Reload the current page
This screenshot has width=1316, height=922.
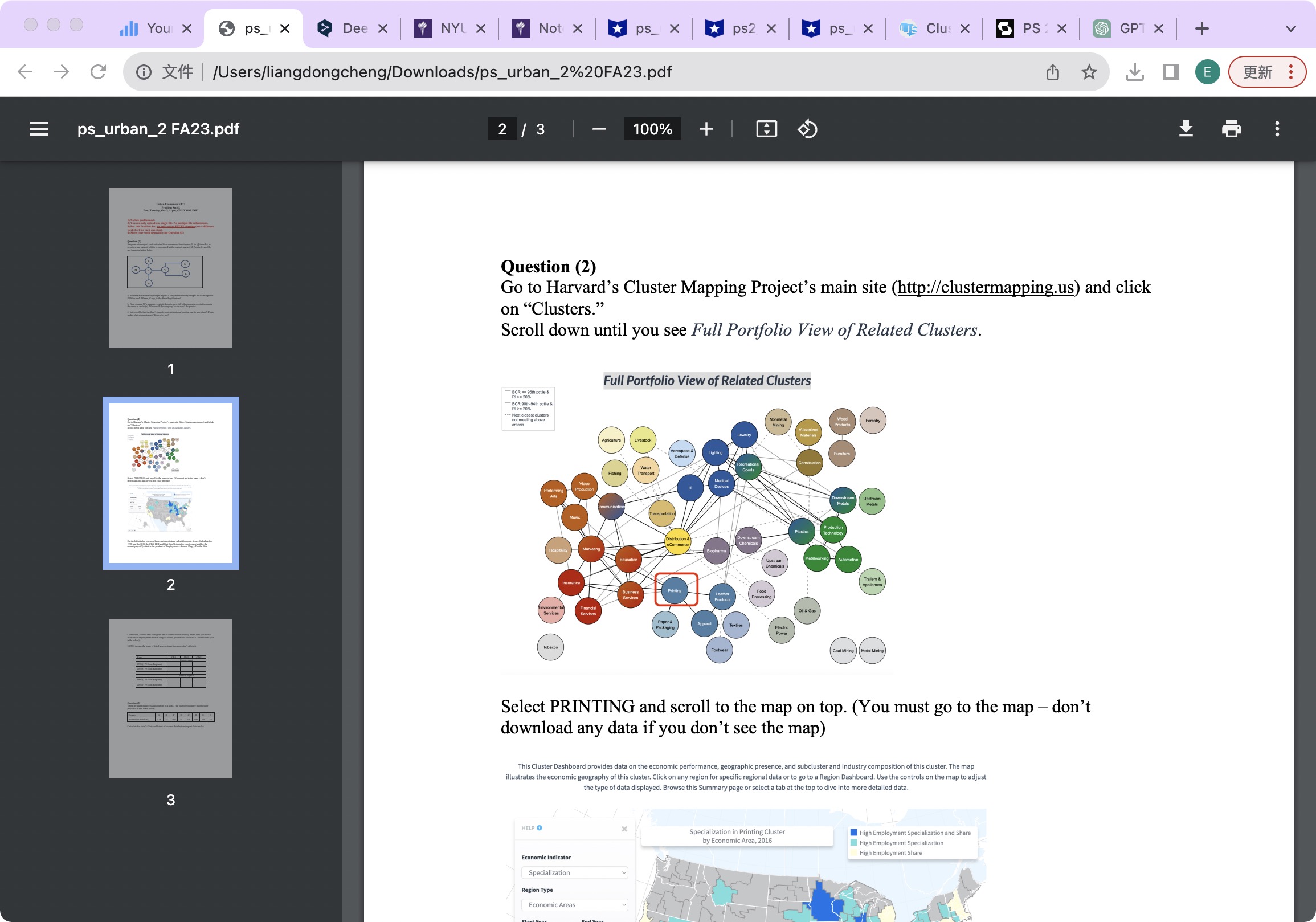click(x=98, y=72)
